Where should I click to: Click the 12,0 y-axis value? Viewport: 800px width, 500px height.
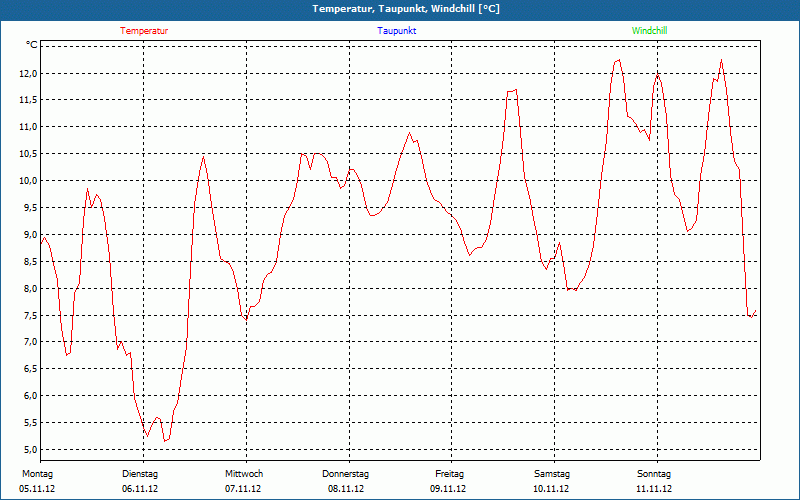(x=28, y=73)
